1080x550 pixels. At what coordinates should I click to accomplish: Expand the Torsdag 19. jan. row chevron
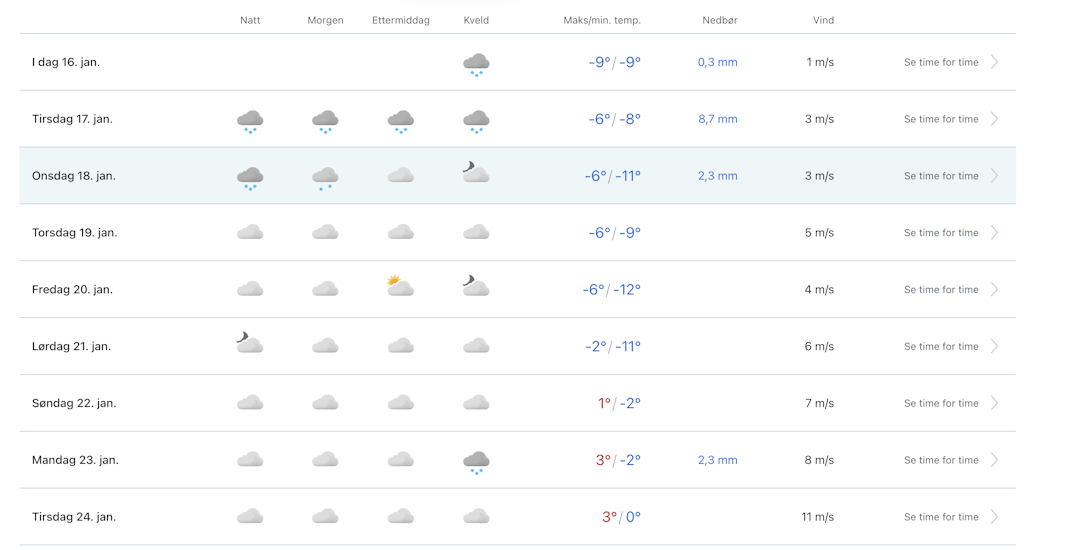click(994, 233)
